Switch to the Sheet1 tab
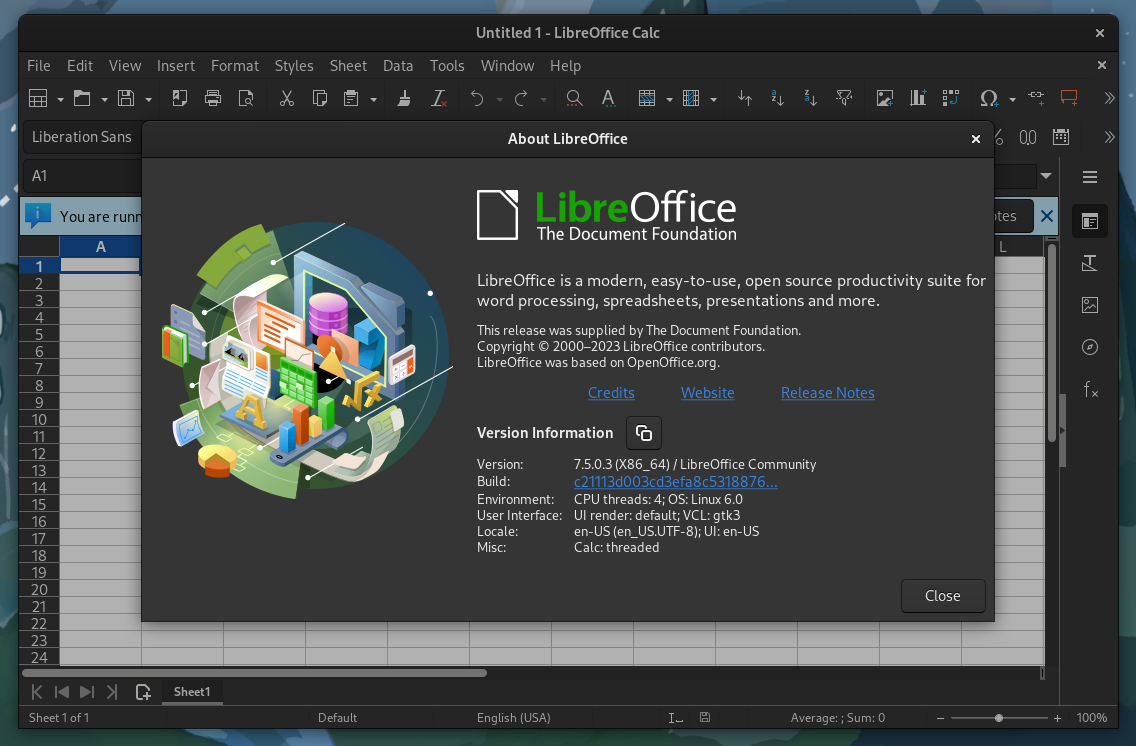This screenshot has width=1136, height=746. tap(192, 691)
